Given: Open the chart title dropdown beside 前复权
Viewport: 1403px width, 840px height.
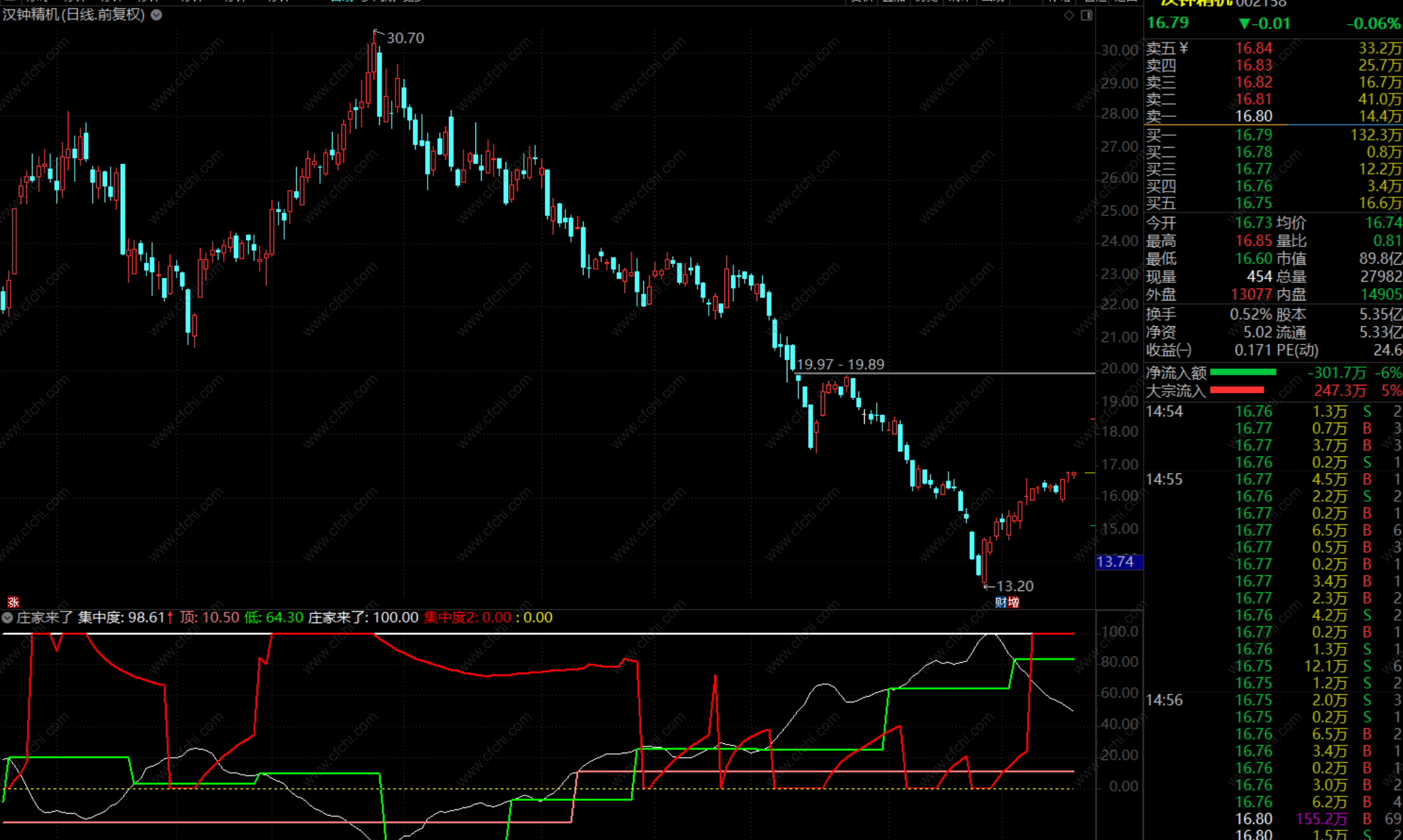Looking at the screenshot, I should (x=157, y=14).
